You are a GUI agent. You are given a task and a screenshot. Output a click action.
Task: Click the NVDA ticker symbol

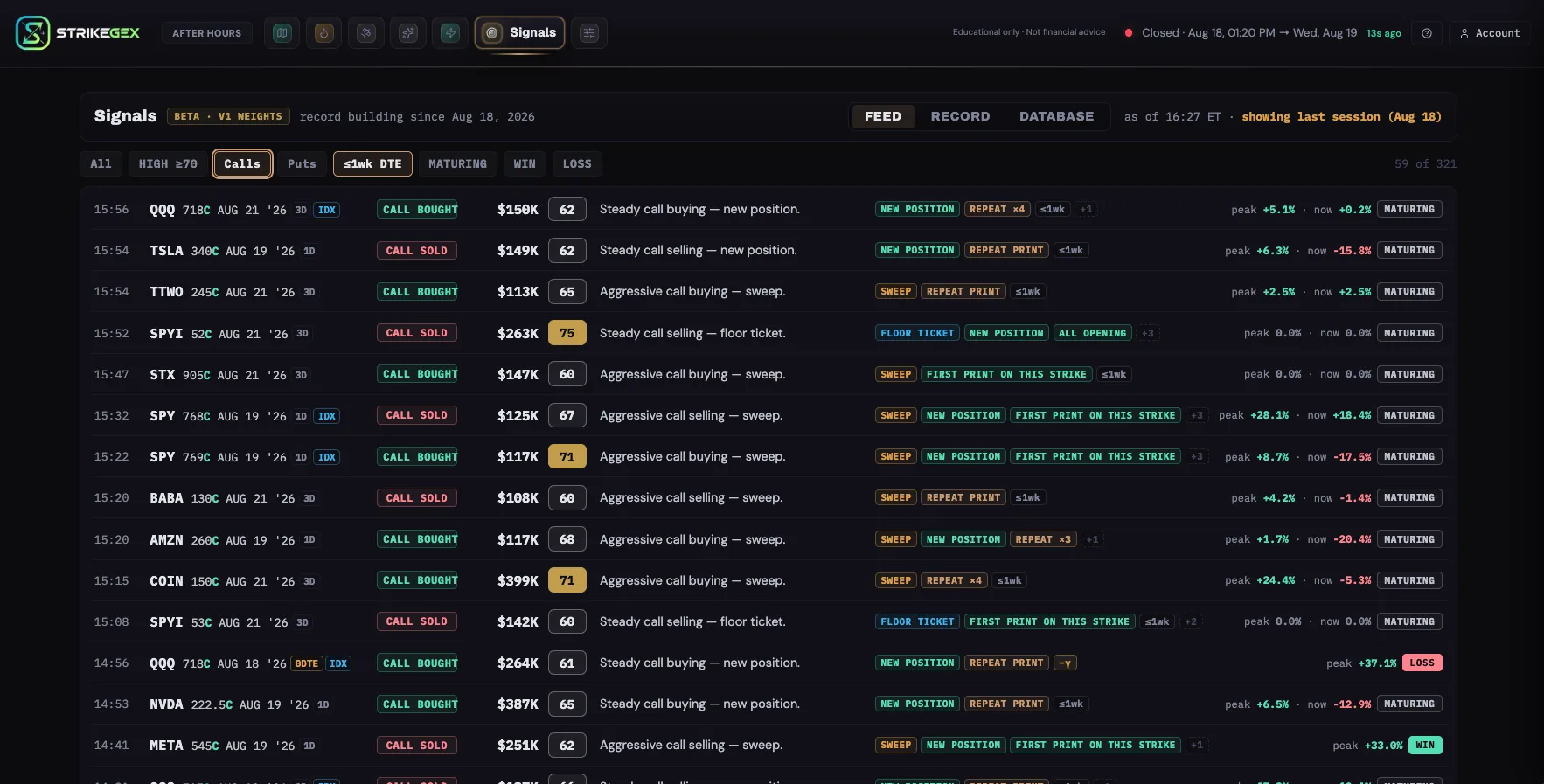[166, 704]
